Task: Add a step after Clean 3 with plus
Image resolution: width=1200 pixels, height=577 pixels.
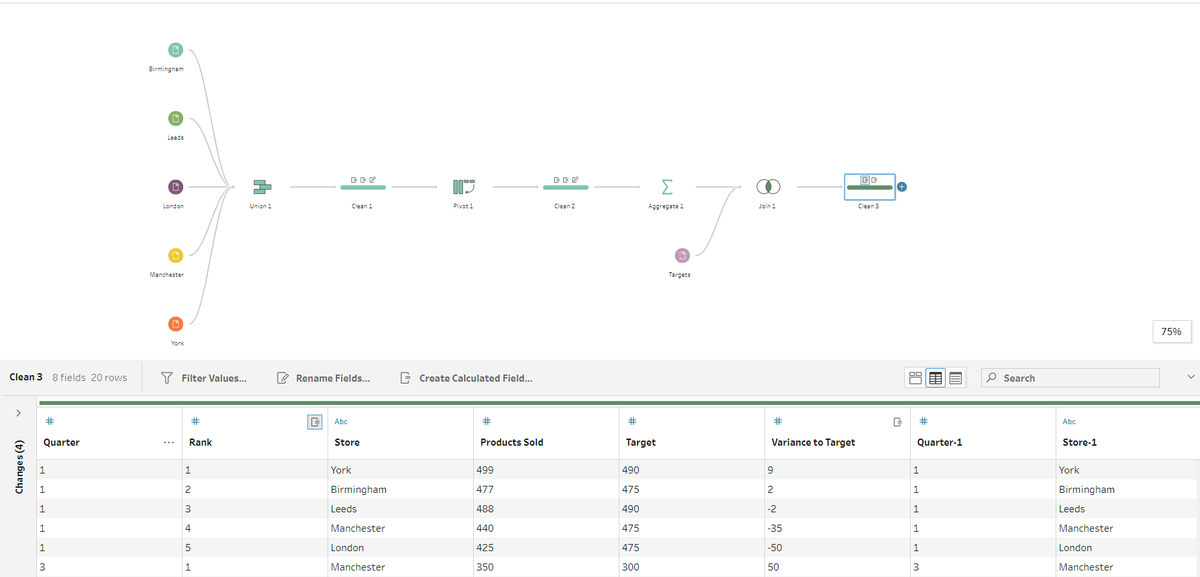Action: coord(902,186)
